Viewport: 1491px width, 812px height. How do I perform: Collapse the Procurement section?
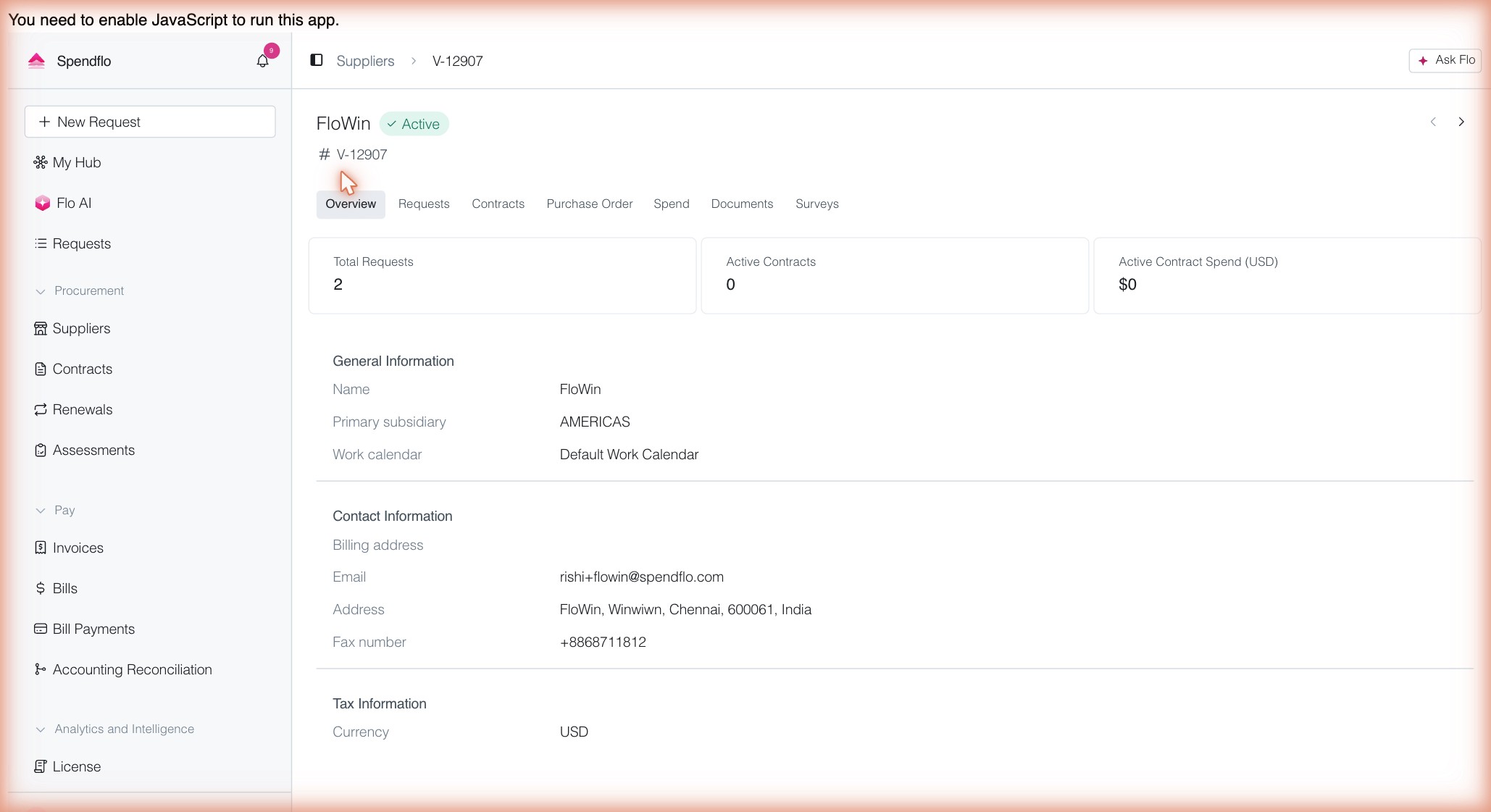pos(41,291)
